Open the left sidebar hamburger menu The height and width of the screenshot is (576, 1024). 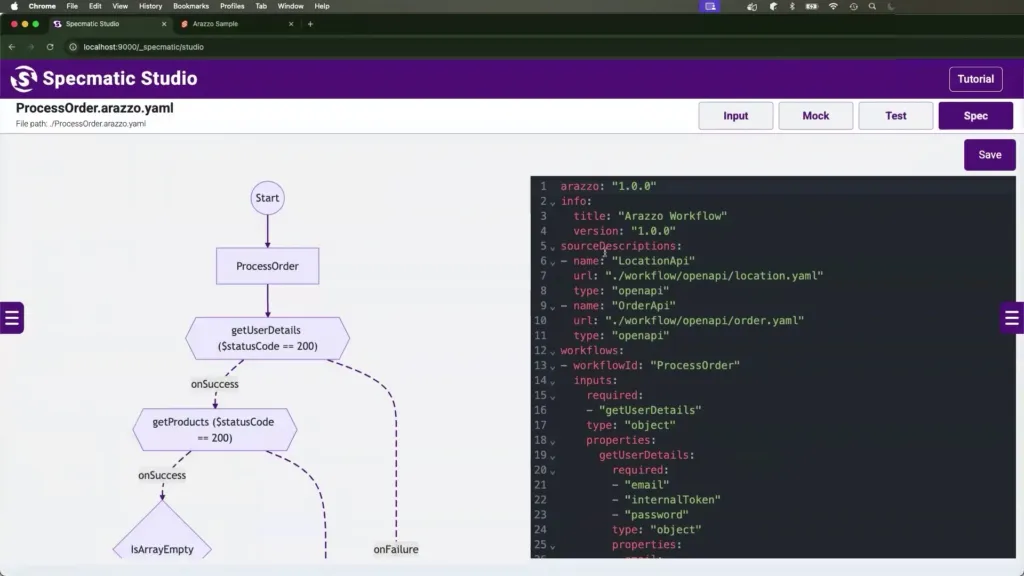[x=11, y=318]
